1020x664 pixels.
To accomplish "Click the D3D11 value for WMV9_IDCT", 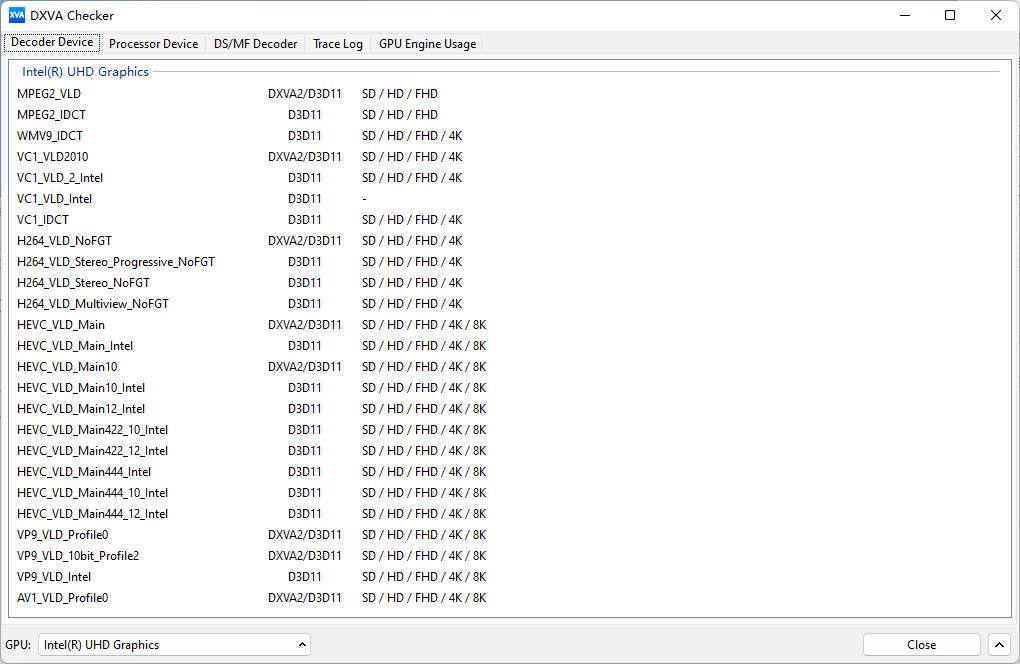I will pyautogui.click(x=304, y=136).
